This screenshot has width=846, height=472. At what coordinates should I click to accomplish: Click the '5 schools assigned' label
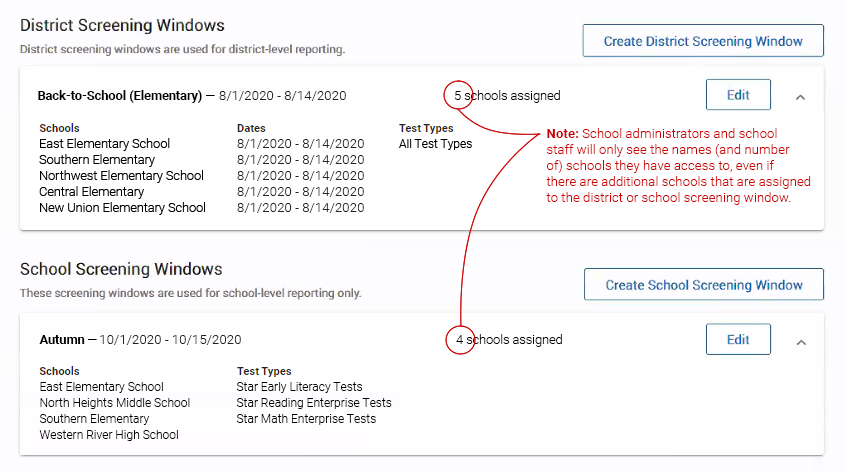(507, 95)
